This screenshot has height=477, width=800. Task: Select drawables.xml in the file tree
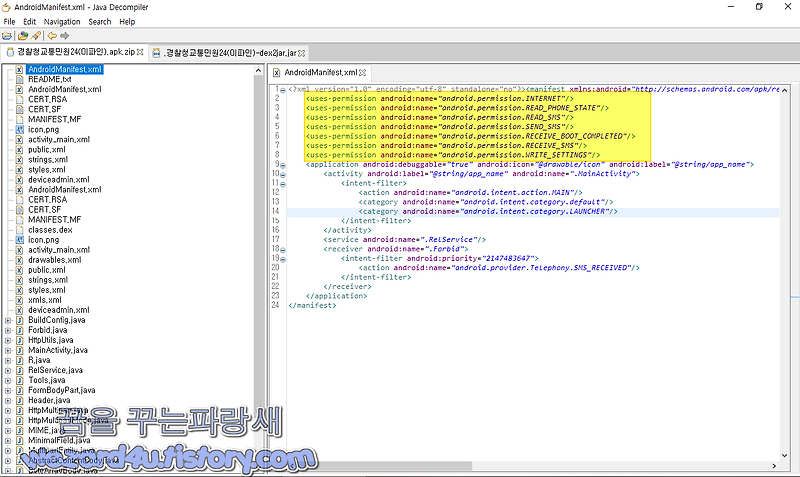tap(55, 260)
